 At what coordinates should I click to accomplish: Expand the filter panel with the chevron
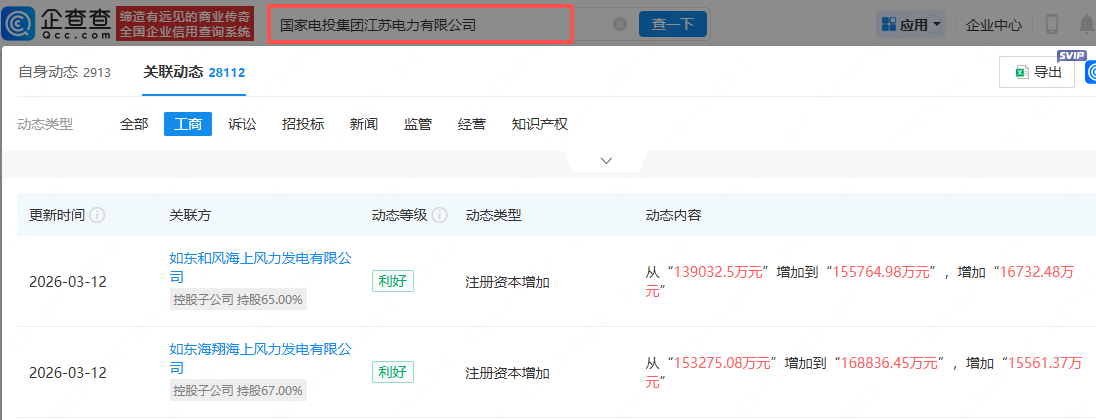click(606, 160)
